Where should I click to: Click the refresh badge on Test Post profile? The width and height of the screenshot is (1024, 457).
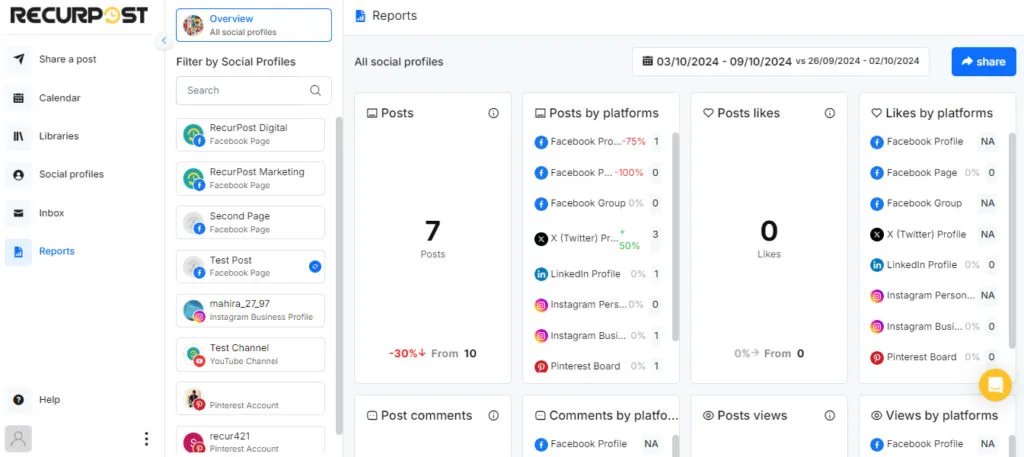pyautogui.click(x=315, y=266)
